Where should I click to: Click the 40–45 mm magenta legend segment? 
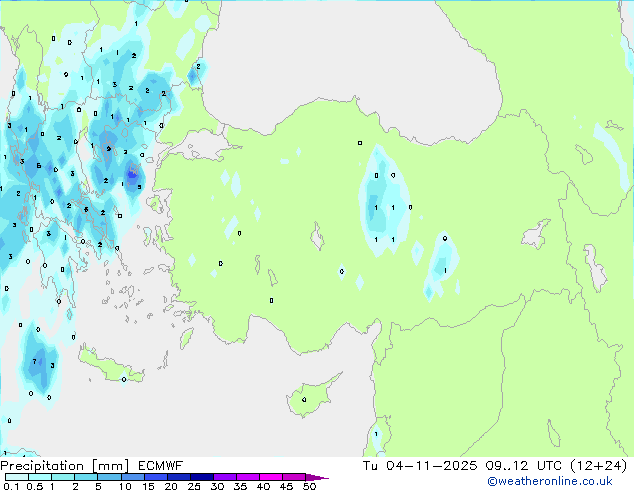271,477
